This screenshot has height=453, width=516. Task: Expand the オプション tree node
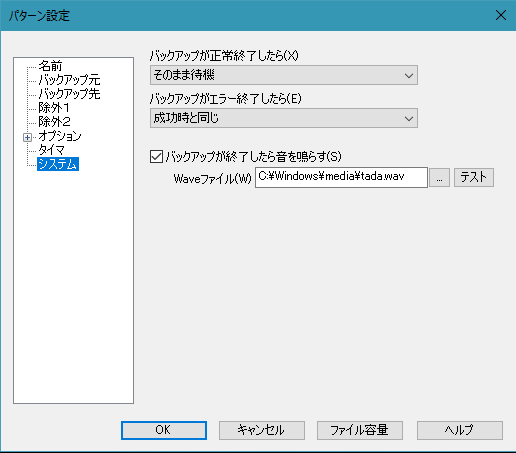[x=27, y=137]
